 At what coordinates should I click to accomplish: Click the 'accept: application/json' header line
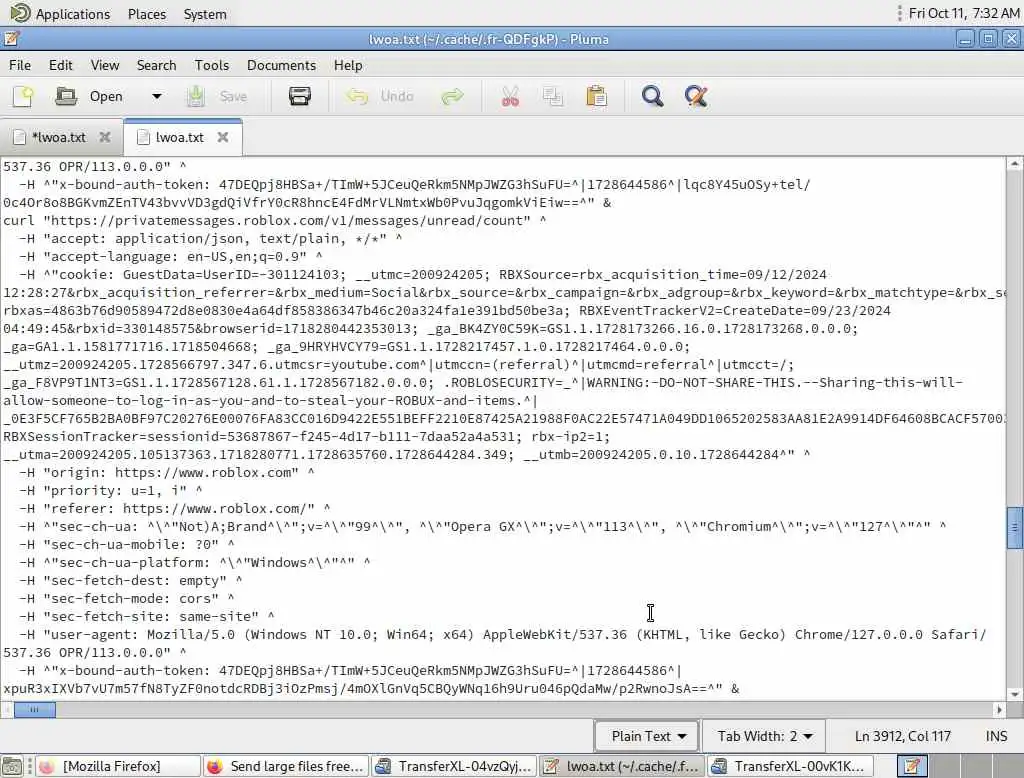tap(210, 238)
